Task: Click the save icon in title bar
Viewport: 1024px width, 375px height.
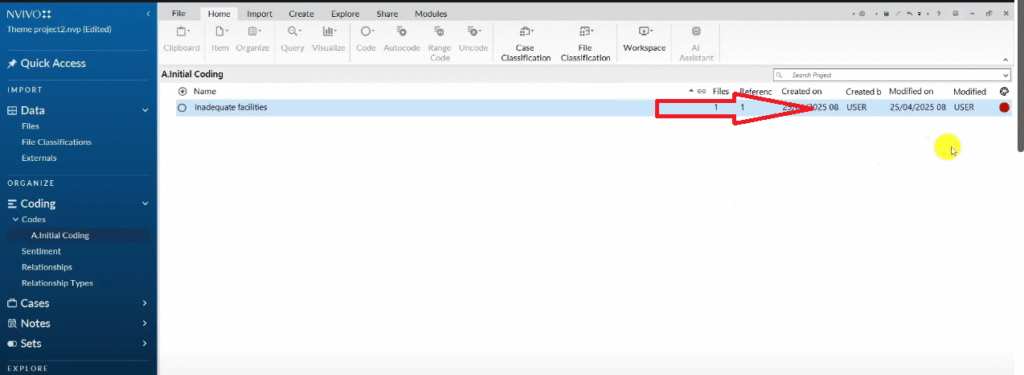Action: tap(886, 14)
